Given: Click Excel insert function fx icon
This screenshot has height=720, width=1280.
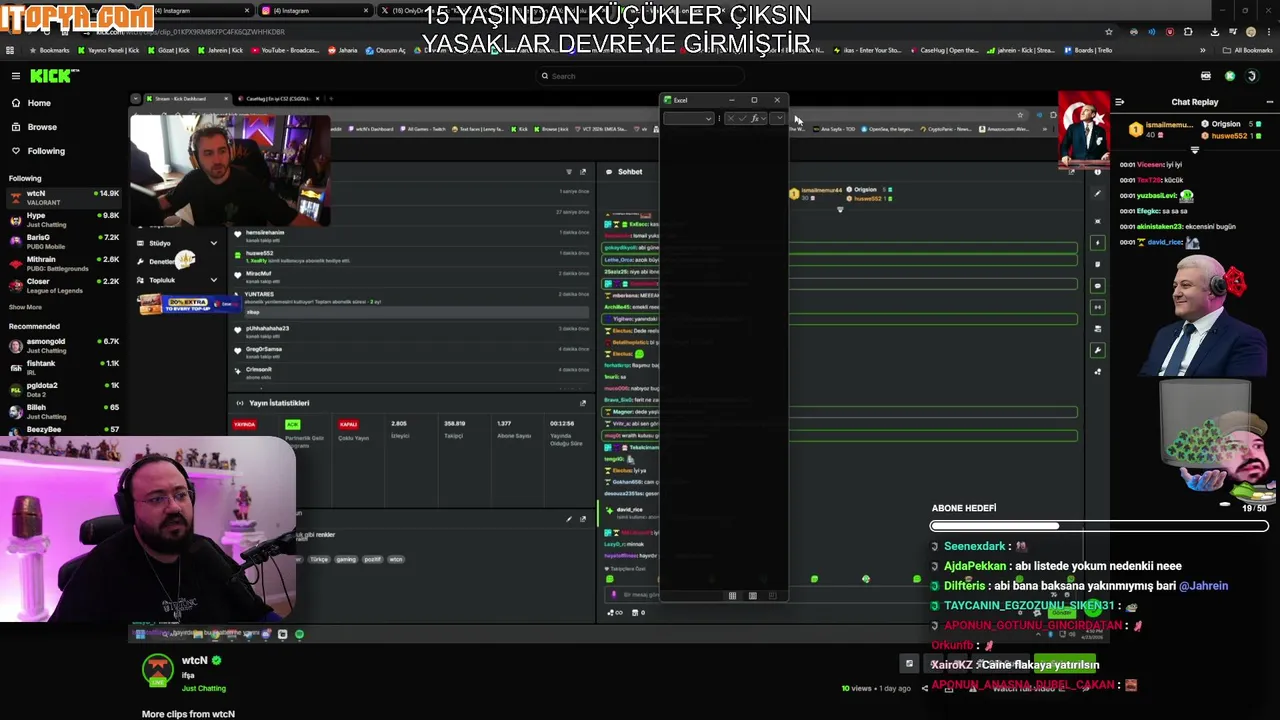Looking at the screenshot, I should coord(756,119).
